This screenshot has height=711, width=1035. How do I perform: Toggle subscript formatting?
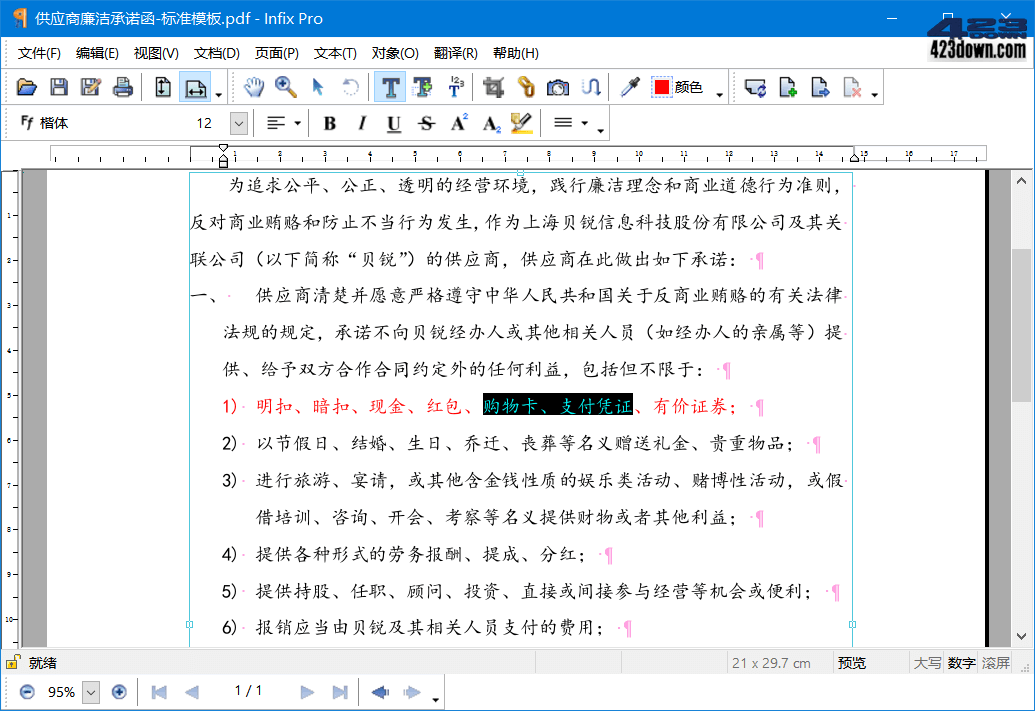pyautogui.click(x=490, y=123)
